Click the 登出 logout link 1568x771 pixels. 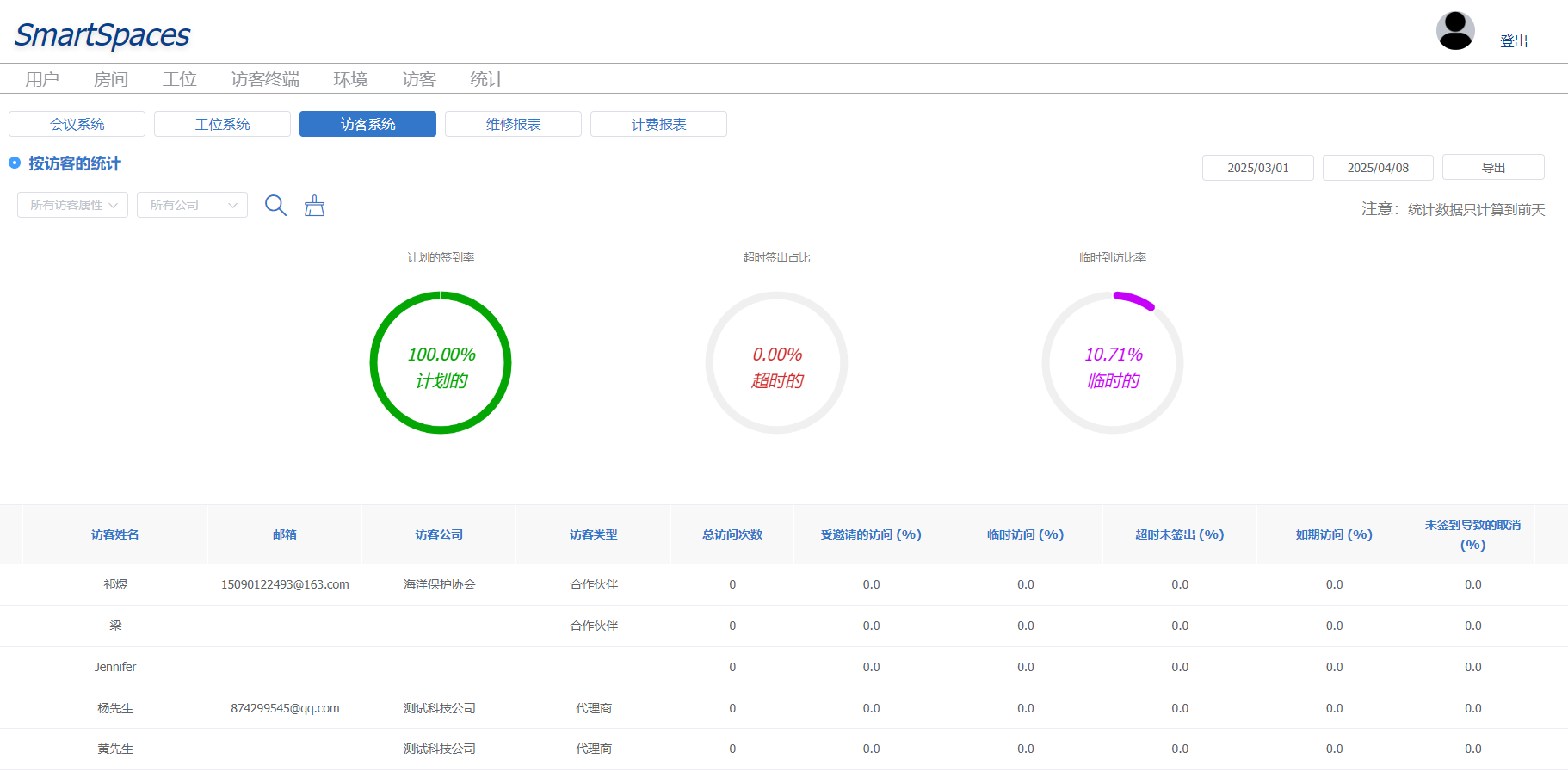point(1514,41)
